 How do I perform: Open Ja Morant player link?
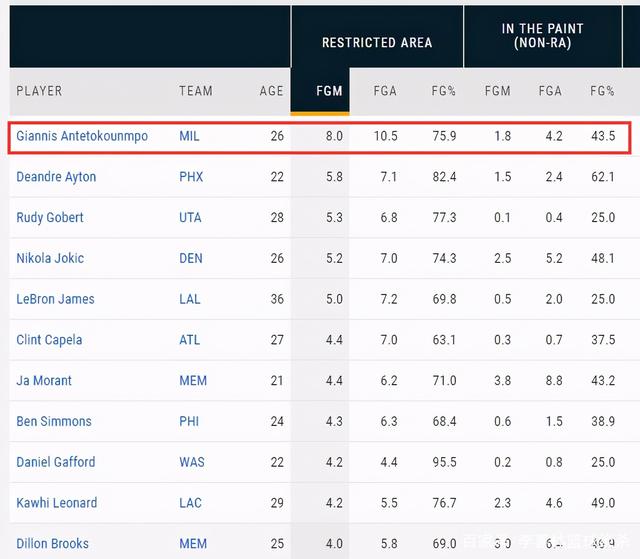[44, 381]
